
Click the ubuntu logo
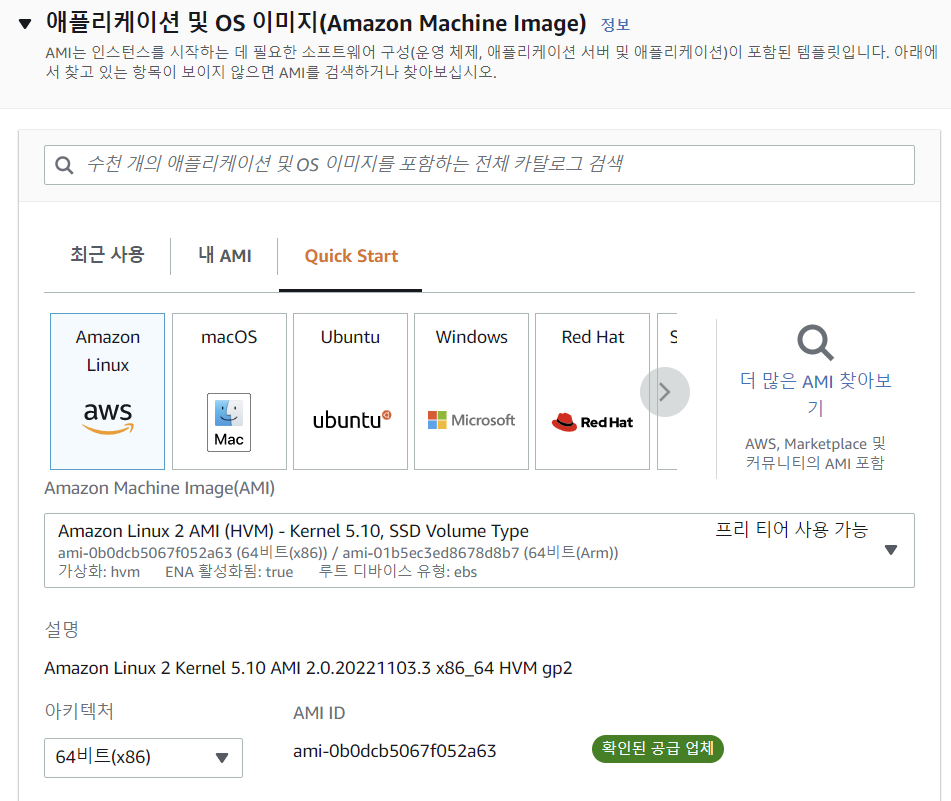tap(352, 420)
